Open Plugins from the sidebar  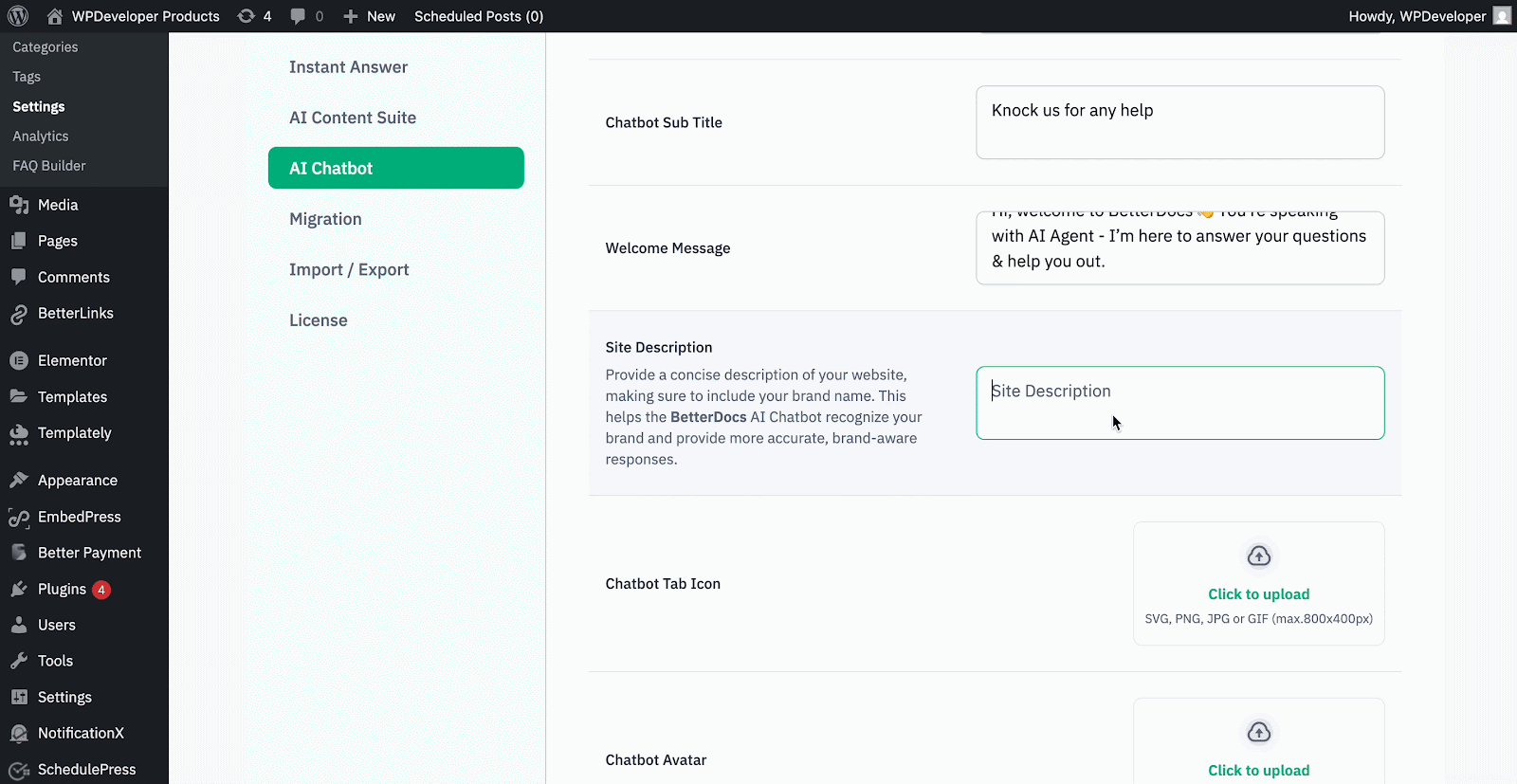(x=62, y=589)
